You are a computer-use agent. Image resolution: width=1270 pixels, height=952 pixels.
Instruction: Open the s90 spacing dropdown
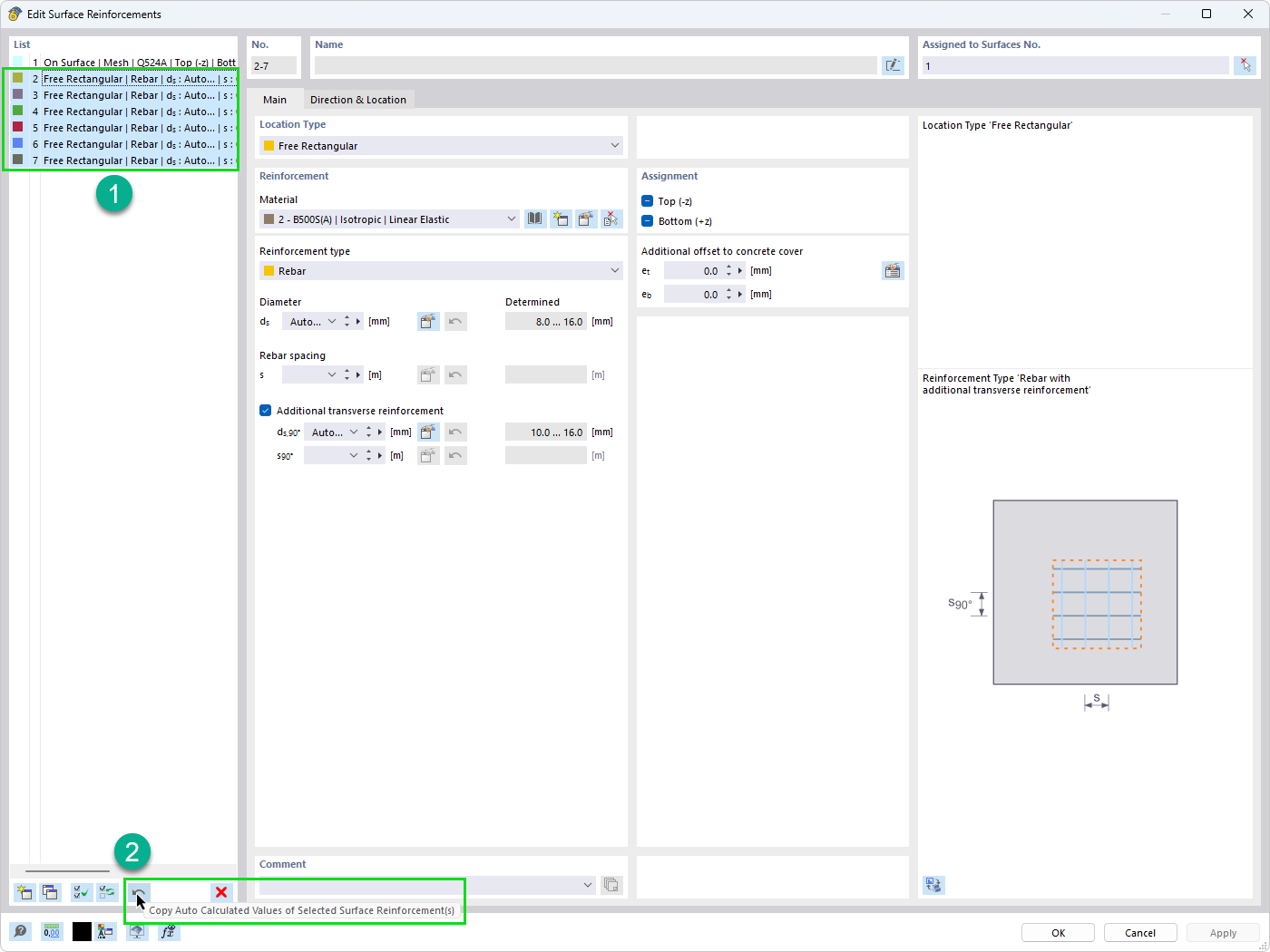tap(354, 456)
